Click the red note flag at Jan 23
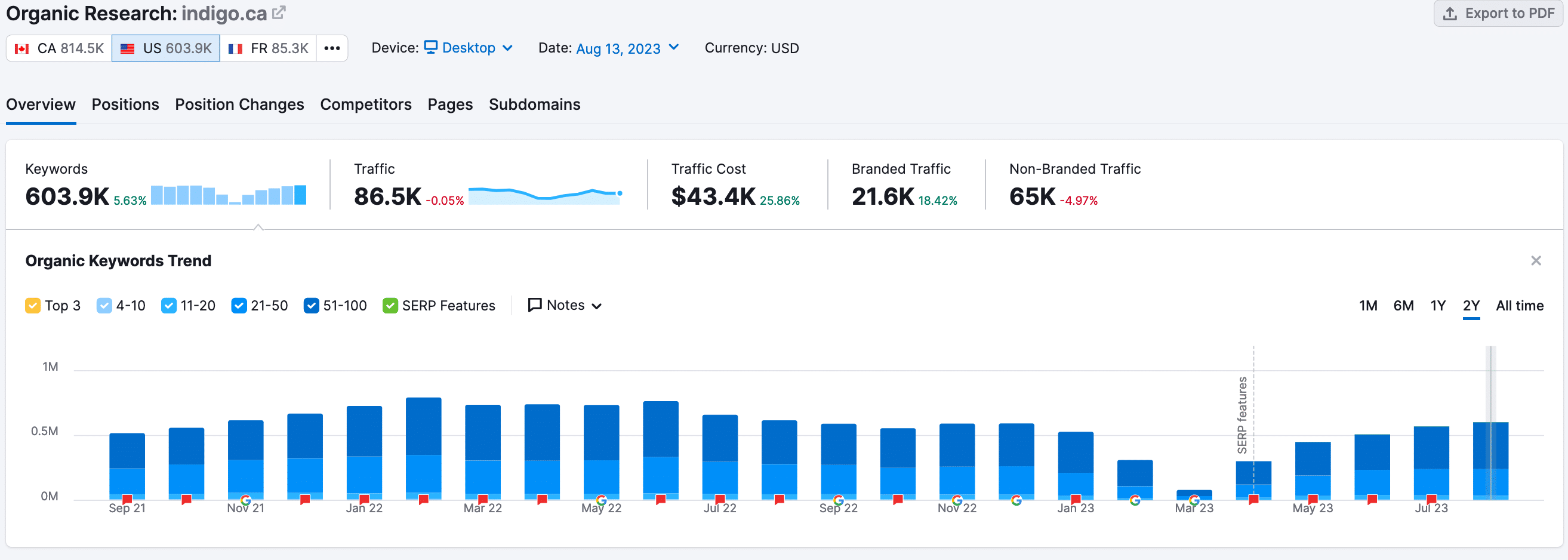This screenshot has width=1568, height=560. [1076, 500]
